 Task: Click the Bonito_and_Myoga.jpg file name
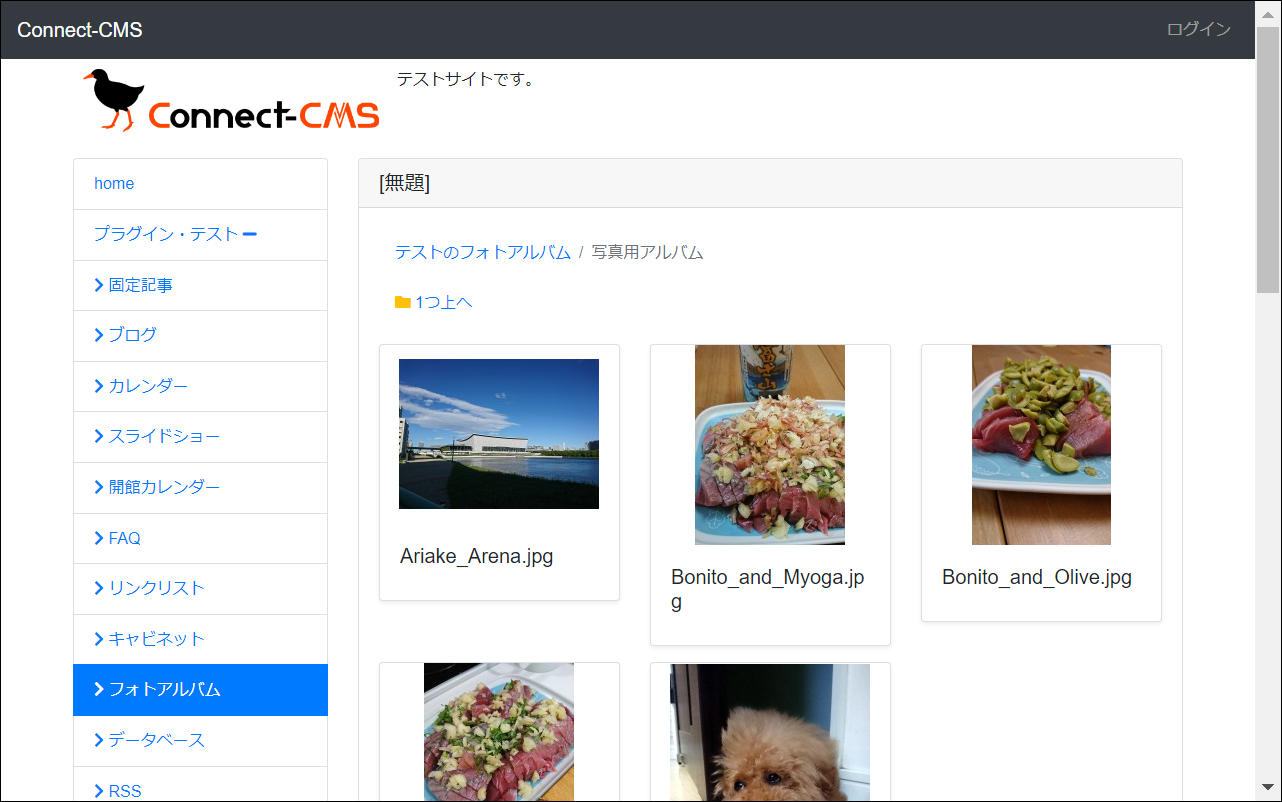(x=768, y=589)
